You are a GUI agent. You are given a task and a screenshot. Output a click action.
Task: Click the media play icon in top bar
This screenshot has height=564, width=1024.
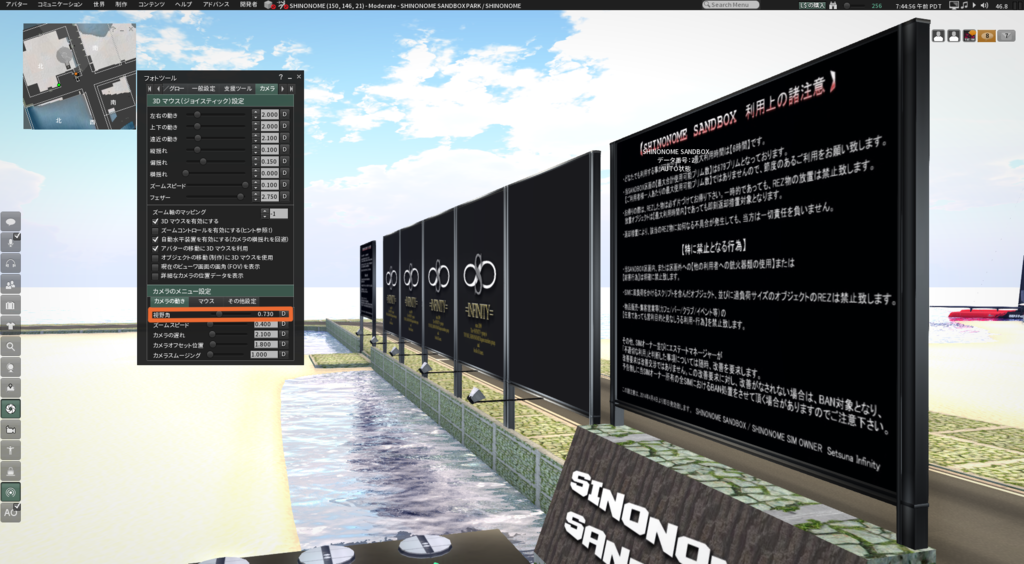[974, 5]
